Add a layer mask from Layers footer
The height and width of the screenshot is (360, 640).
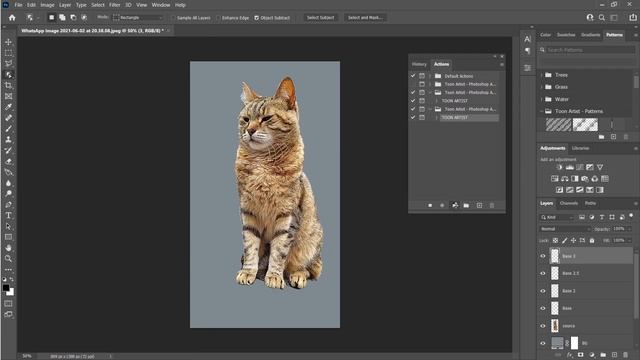point(580,355)
